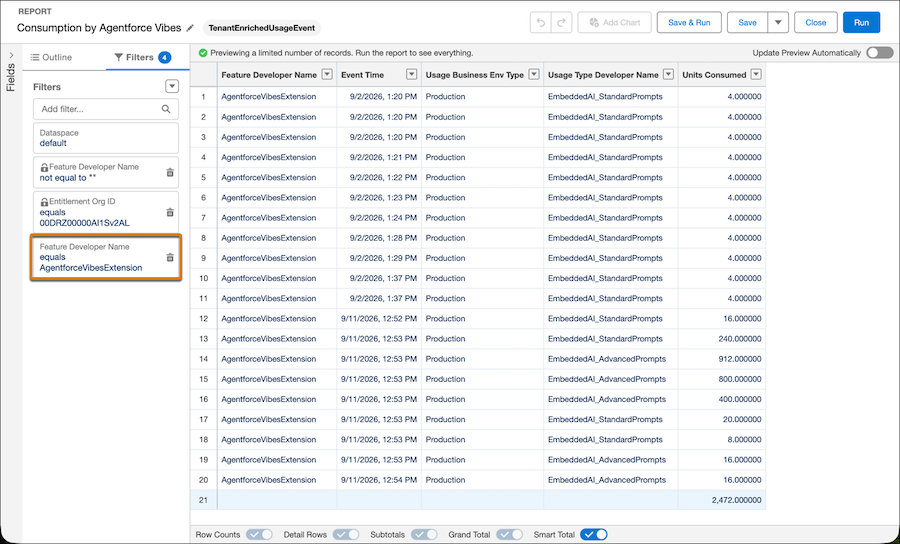Click the 800.000000 units cell

[x=721, y=379]
